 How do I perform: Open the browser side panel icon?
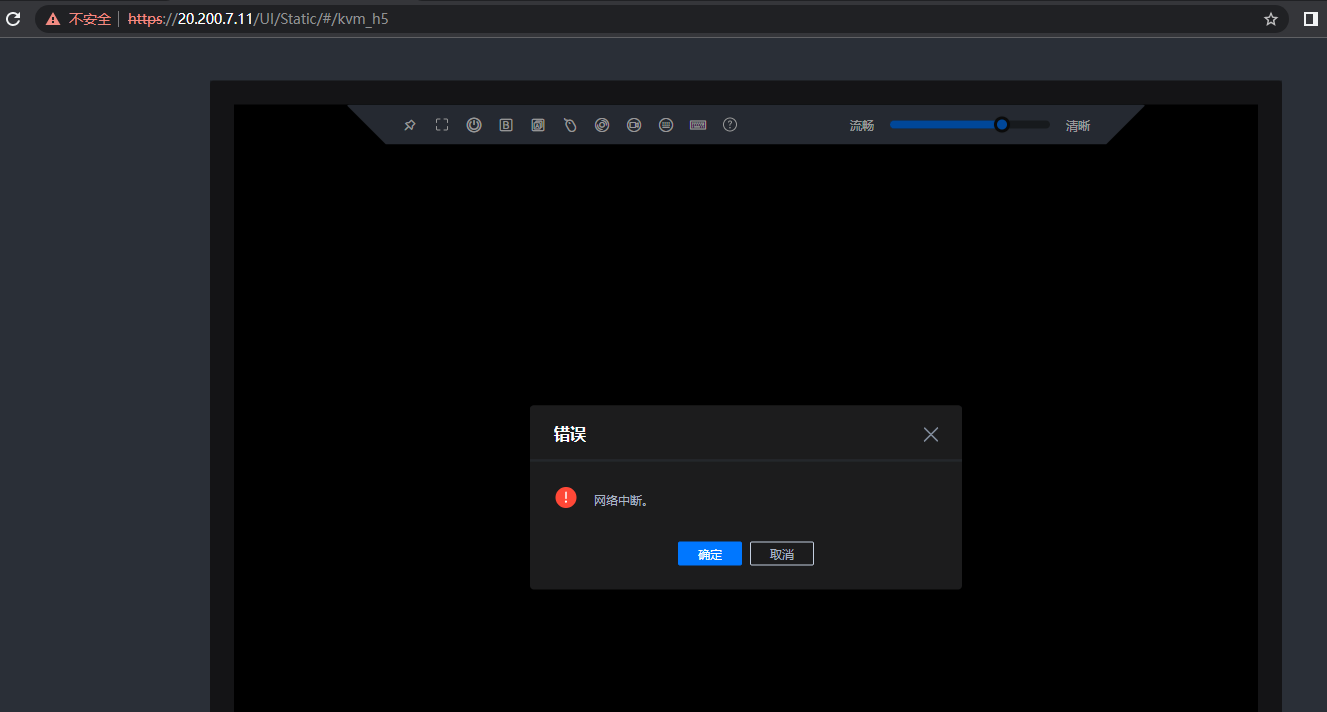click(x=1310, y=19)
